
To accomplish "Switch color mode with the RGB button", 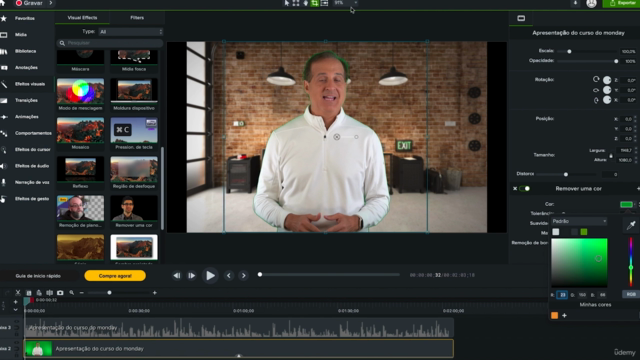I will (x=631, y=294).
